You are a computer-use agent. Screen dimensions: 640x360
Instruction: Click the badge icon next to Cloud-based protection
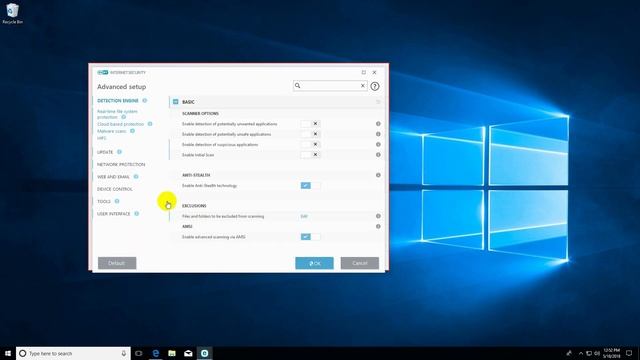150,124
